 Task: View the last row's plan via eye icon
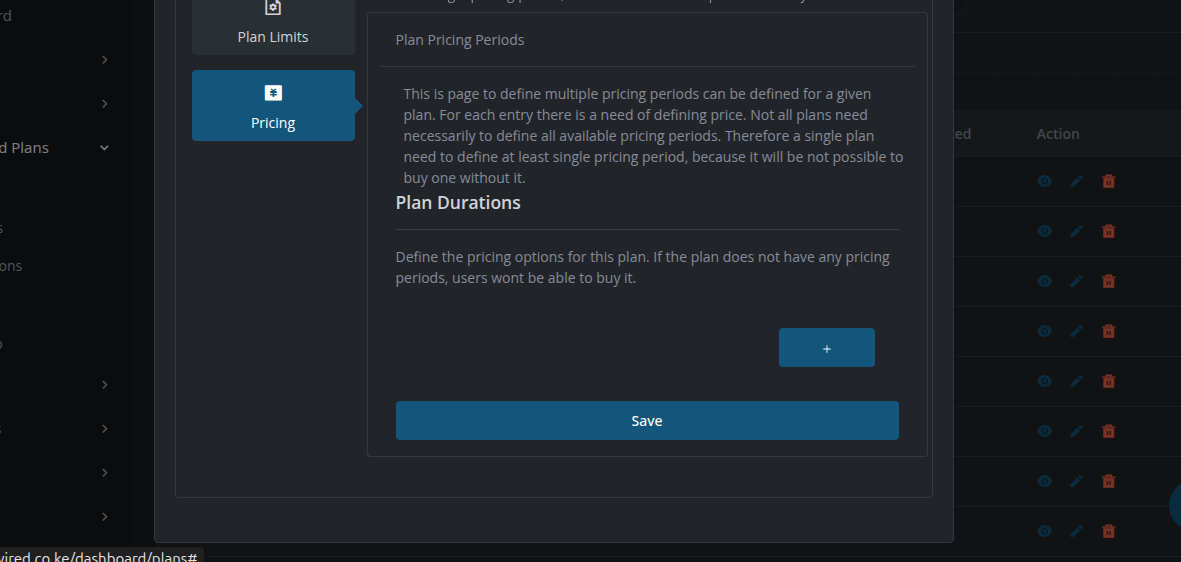click(x=1044, y=531)
